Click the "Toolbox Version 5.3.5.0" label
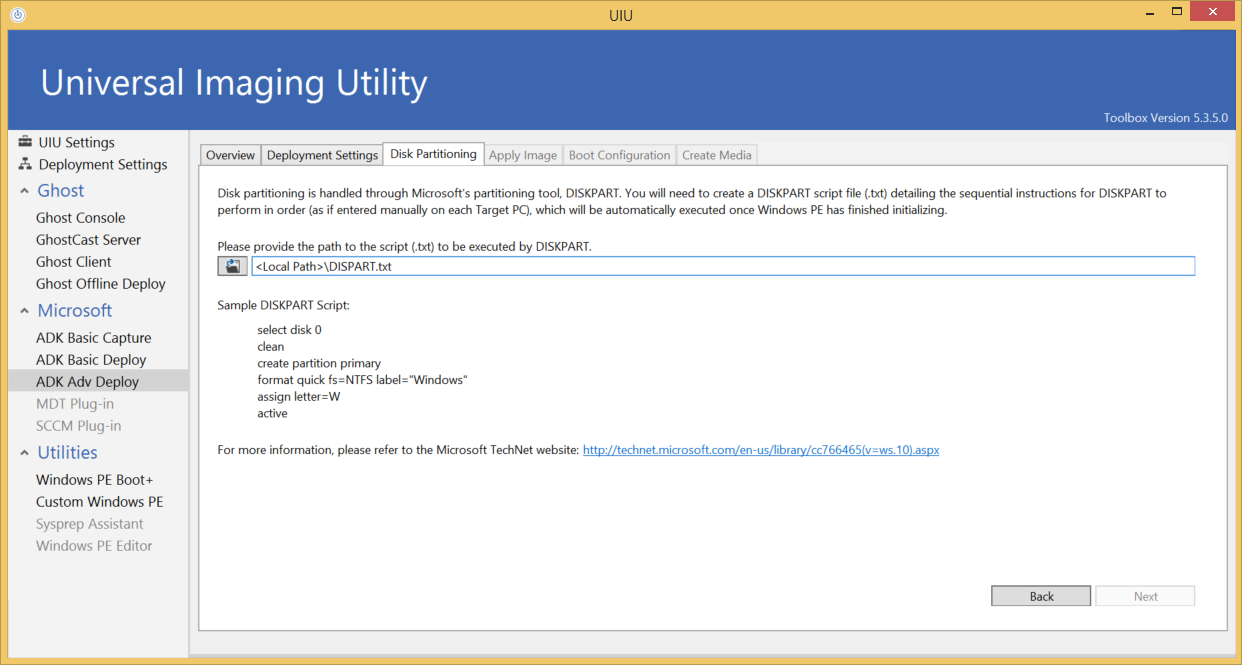The image size is (1242, 665). (x=1166, y=118)
